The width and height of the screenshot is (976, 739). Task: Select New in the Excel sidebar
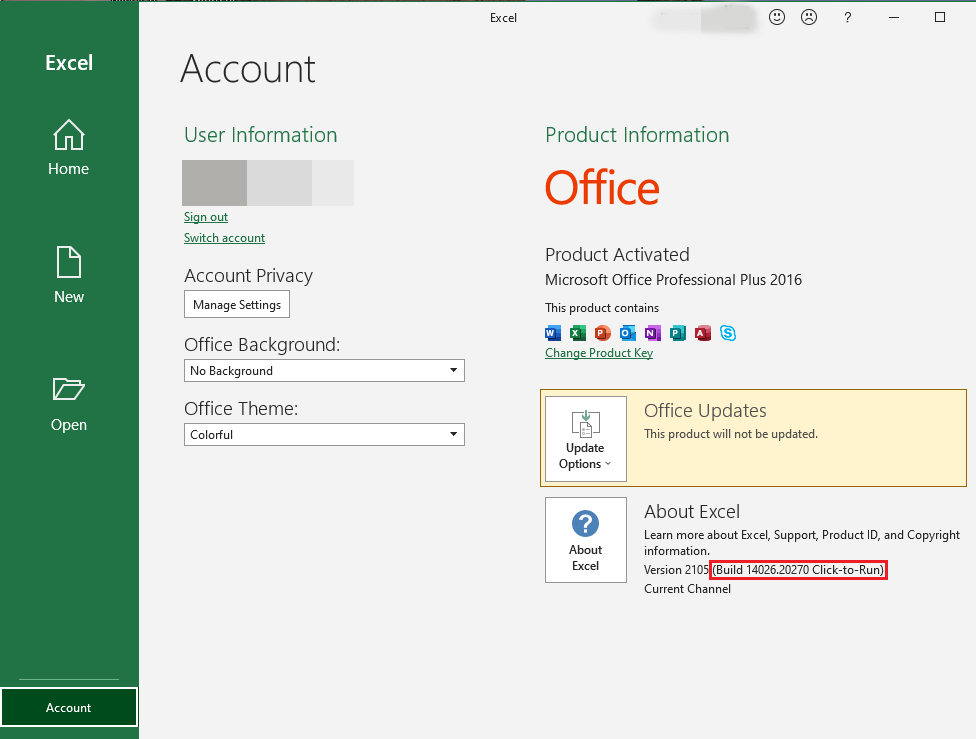68,275
